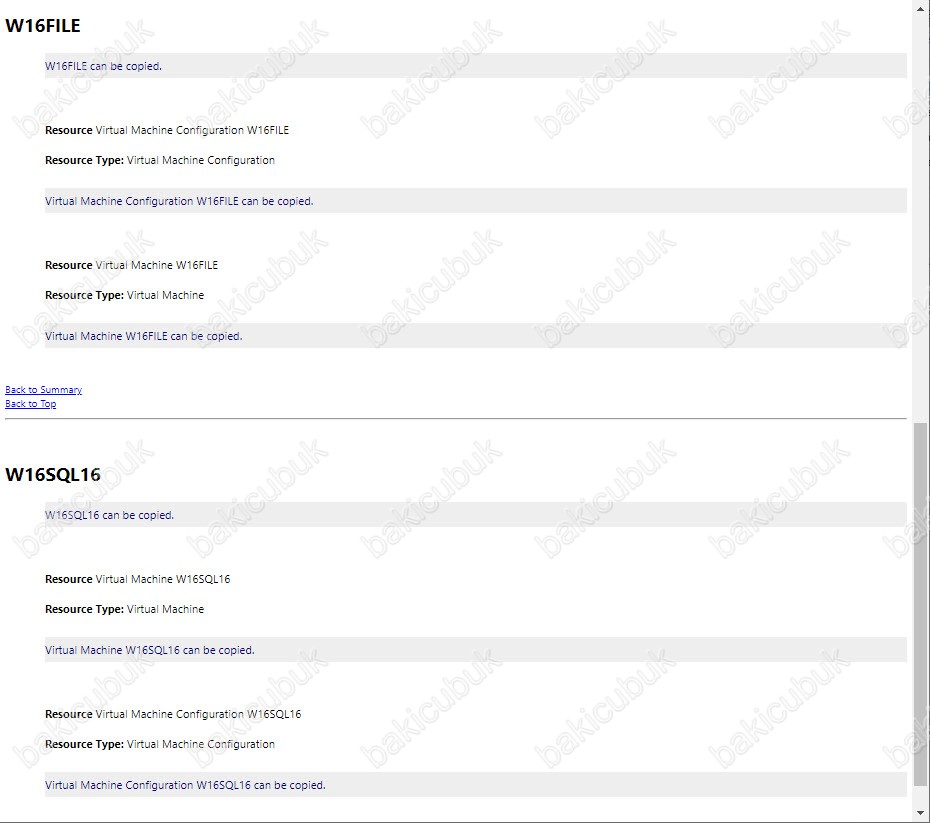Click 'Resource Virtual Machine Configuration W16SQL16' line

[x=173, y=714]
